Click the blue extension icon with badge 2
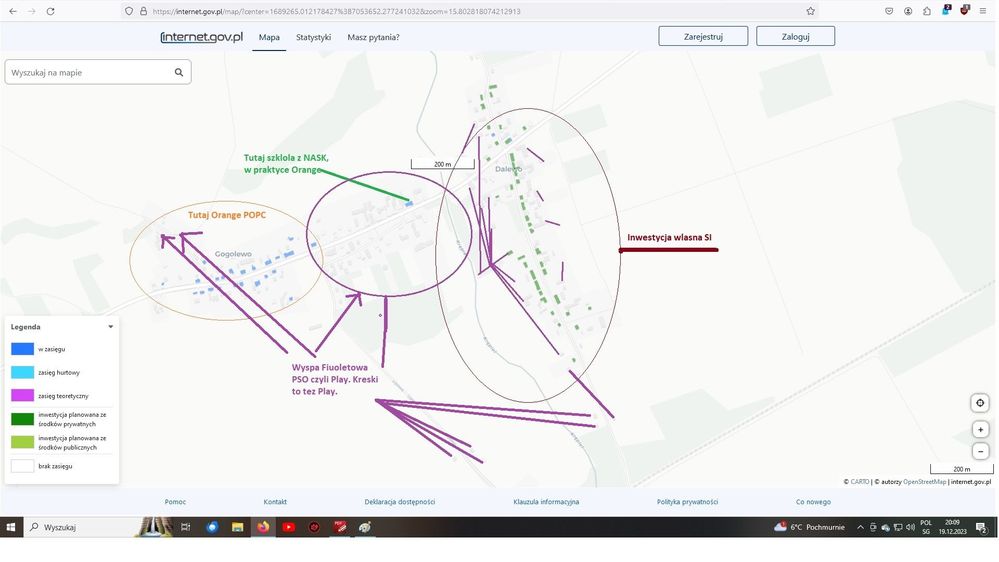999x562 pixels. tap(946, 10)
